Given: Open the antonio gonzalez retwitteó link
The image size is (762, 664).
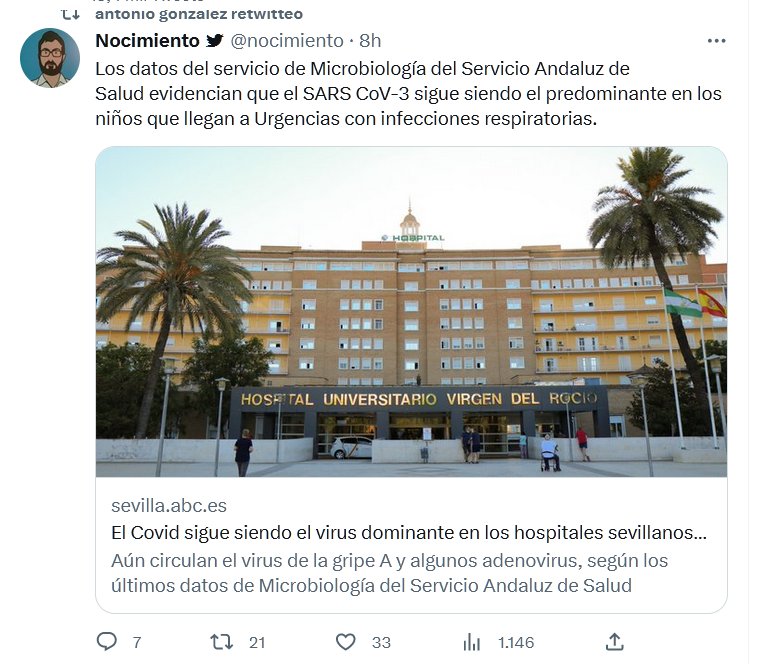Looking at the screenshot, I should [x=199, y=14].
